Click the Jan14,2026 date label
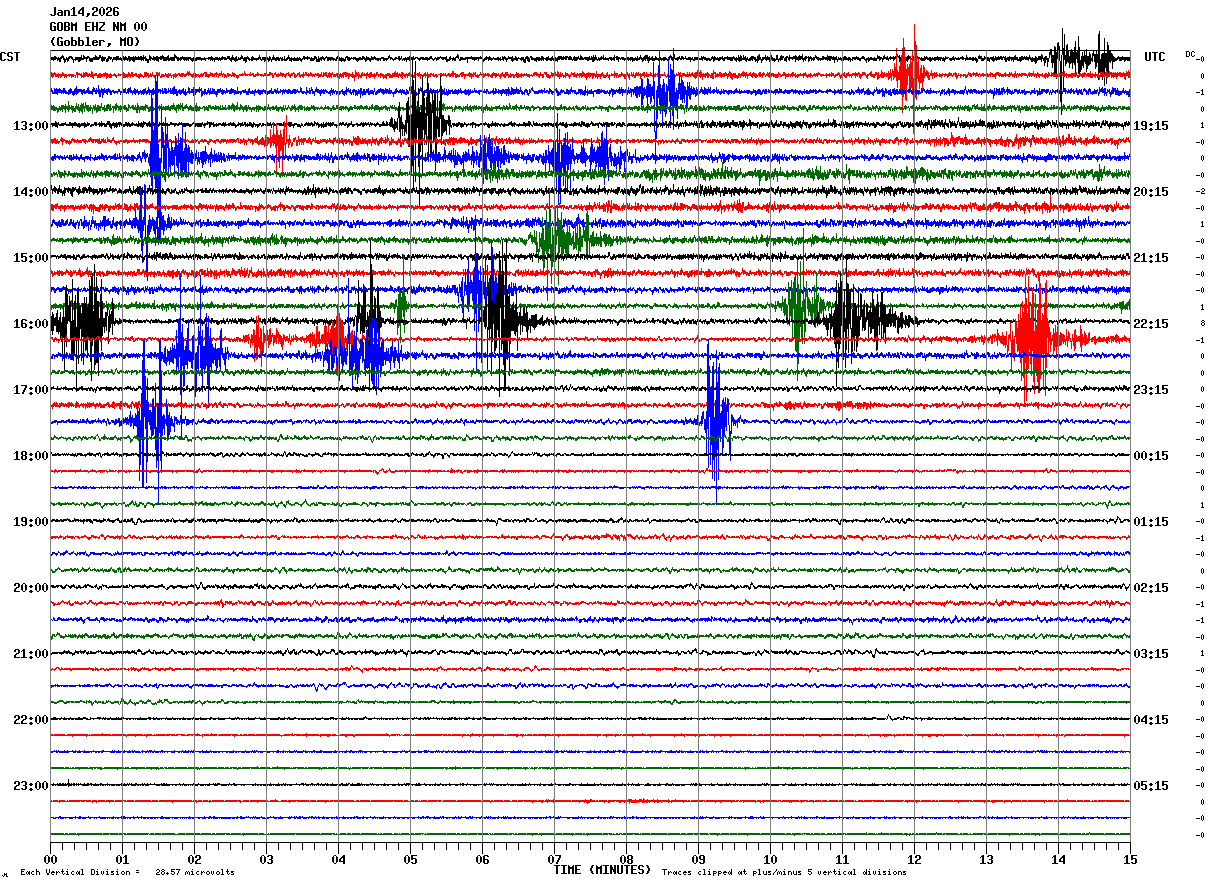This screenshot has width=1210, height=886. pos(84,12)
